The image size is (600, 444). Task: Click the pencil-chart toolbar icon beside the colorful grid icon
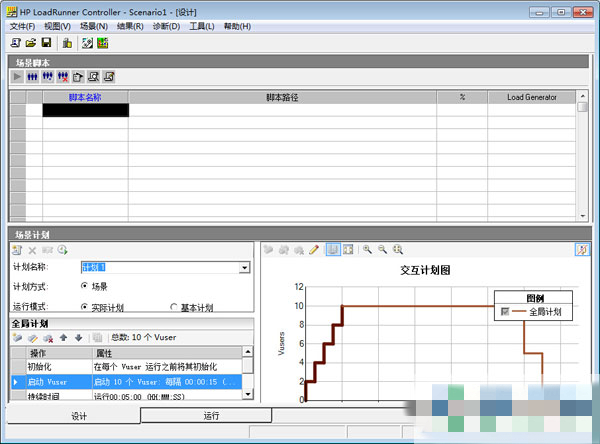tap(87, 43)
